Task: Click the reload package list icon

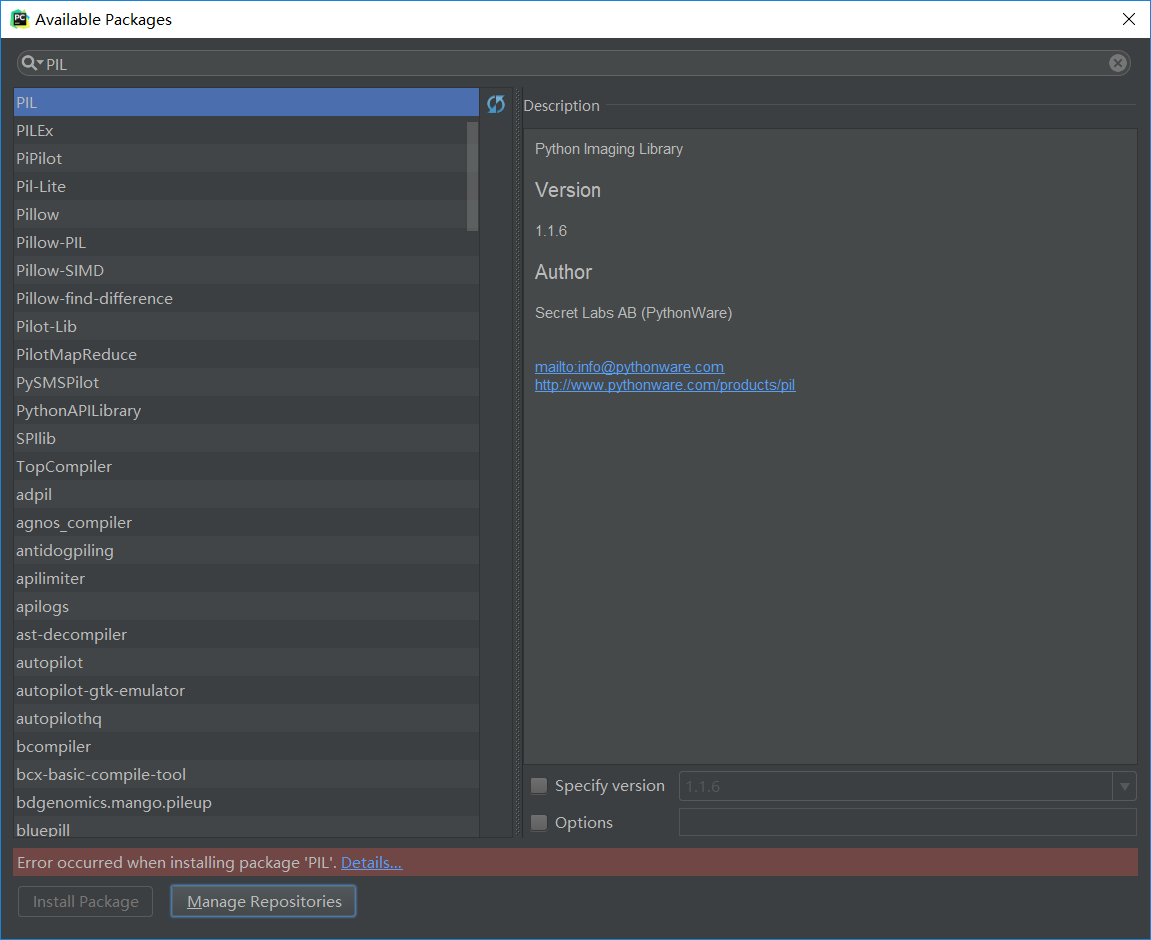Action: tap(496, 104)
